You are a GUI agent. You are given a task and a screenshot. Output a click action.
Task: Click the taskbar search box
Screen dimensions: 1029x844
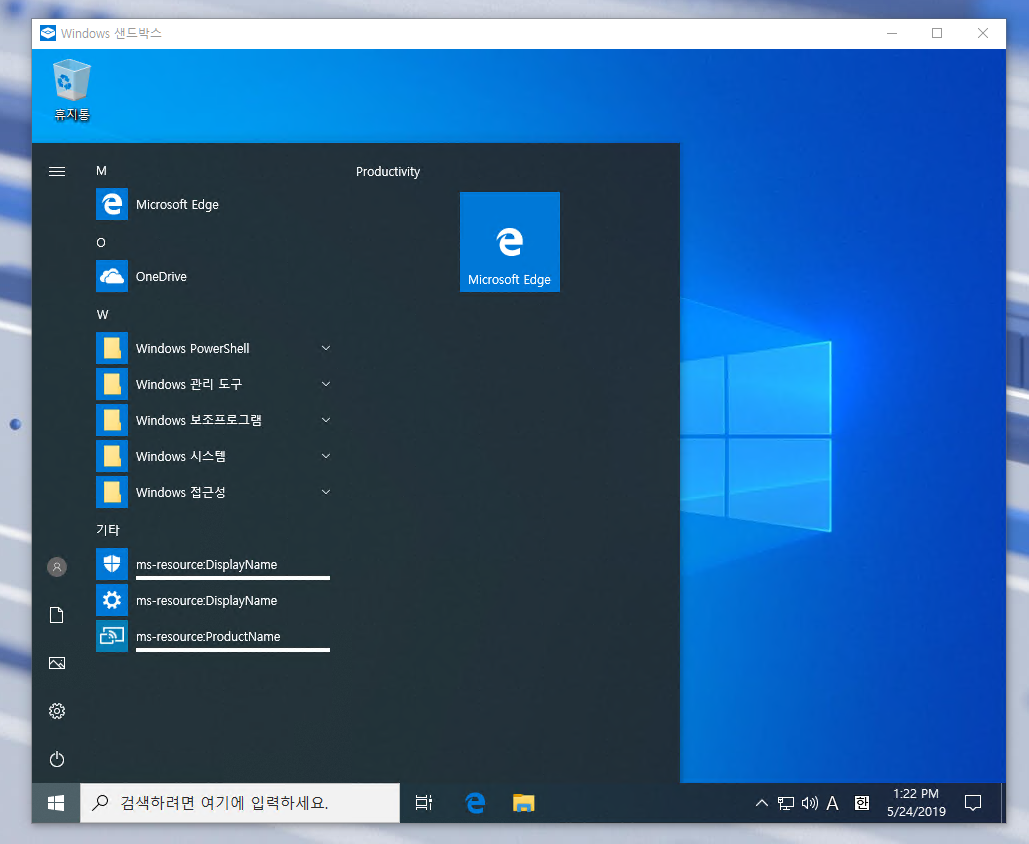[x=240, y=803]
